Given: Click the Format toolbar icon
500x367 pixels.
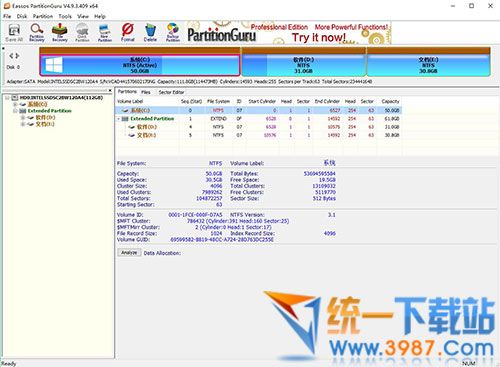Looking at the screenshot, I should (128, 32).
